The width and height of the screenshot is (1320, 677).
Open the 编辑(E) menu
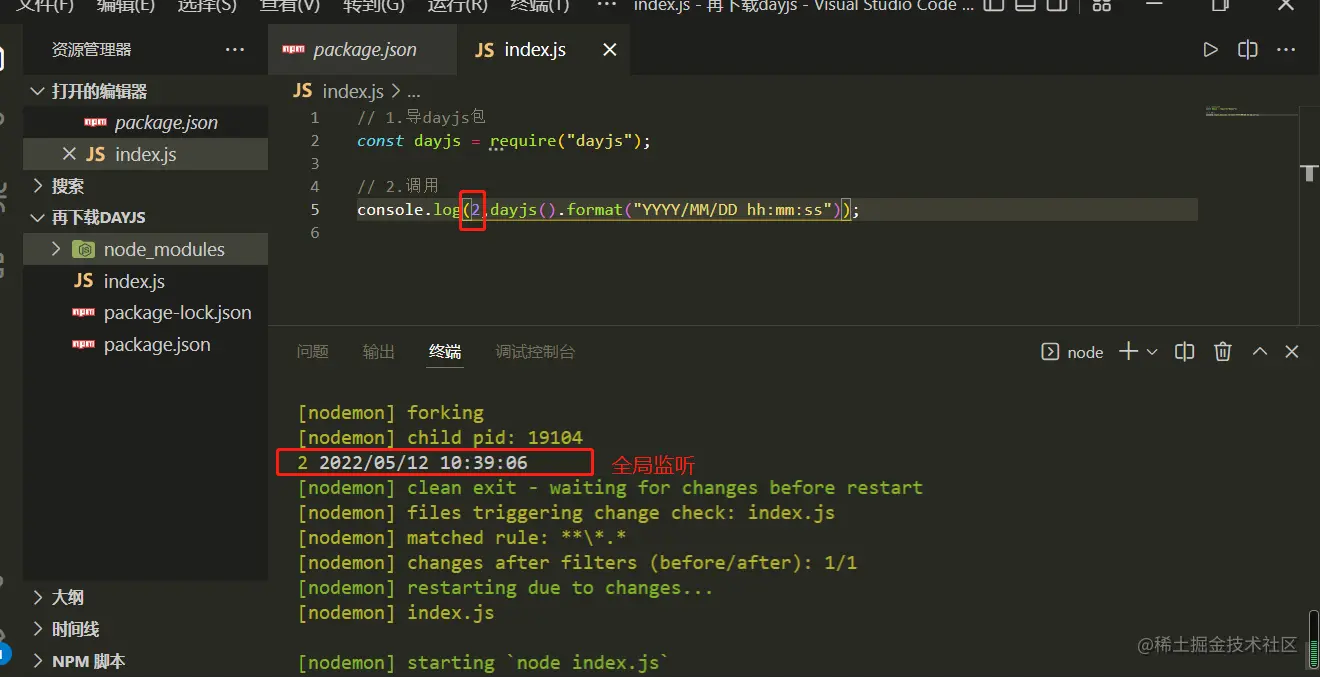125,5
